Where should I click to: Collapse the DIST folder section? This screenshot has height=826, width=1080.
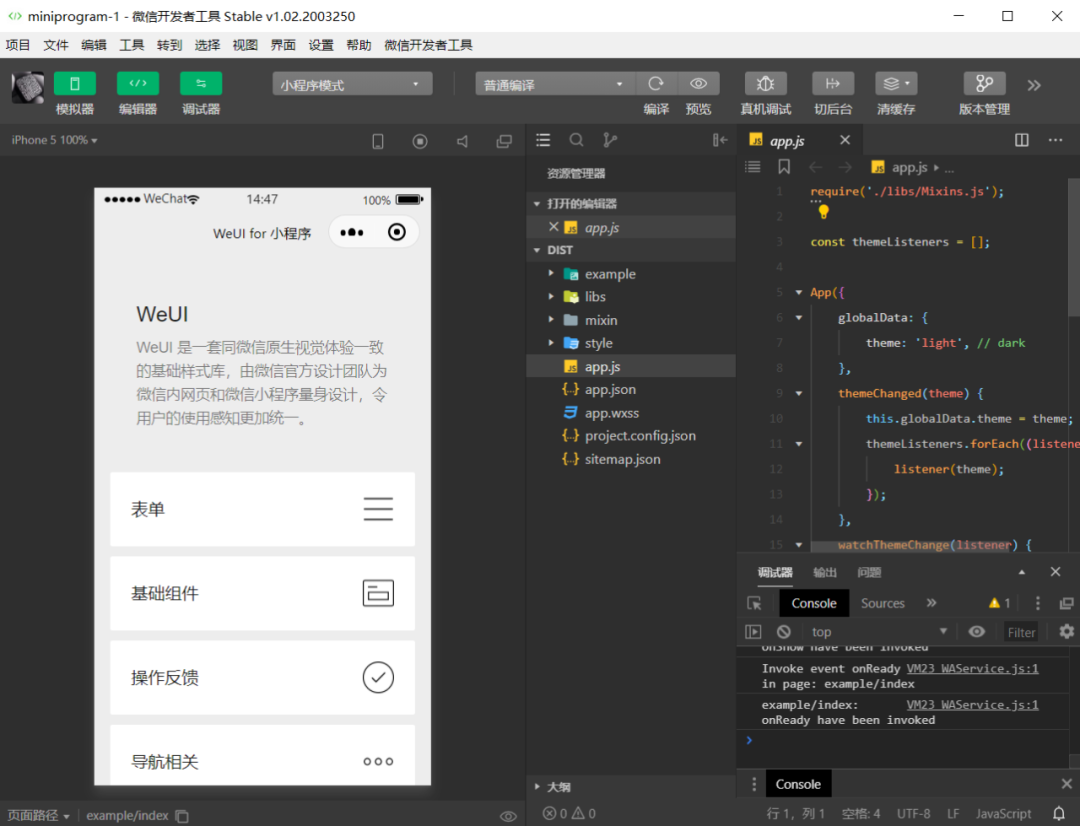(x=631, y=250)
